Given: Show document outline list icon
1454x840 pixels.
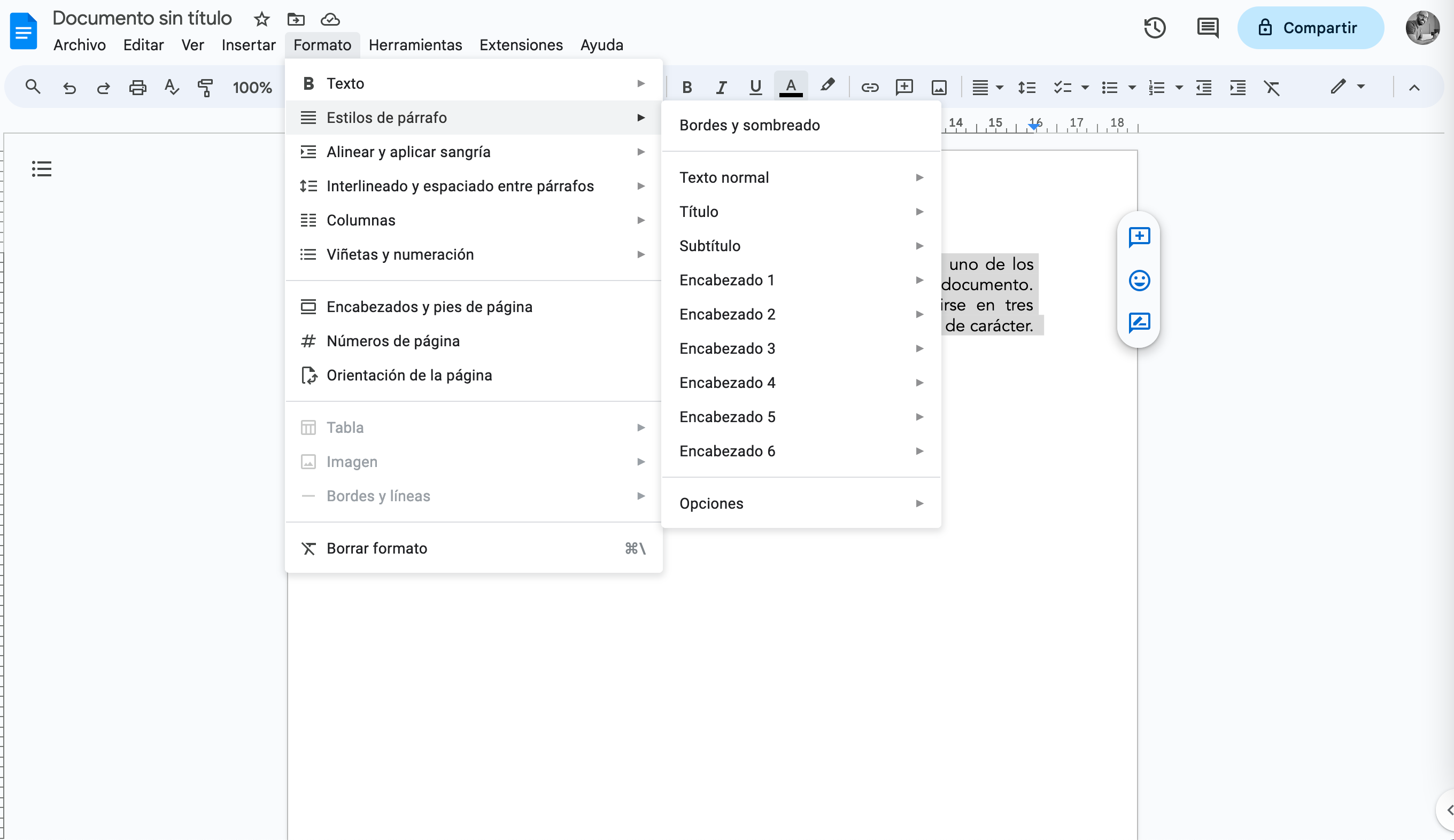Looking at the screenshot, I should 42,169.
